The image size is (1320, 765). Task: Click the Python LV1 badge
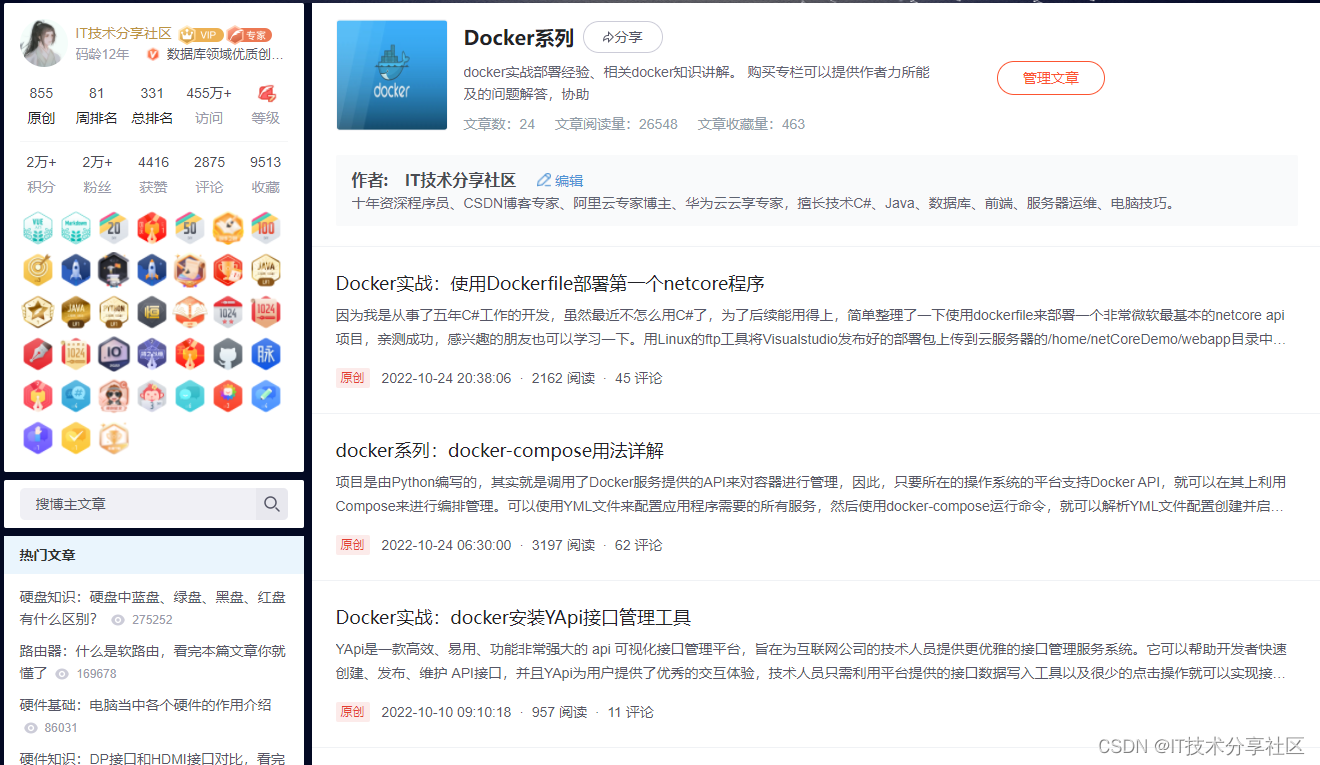click(x=115, y=312)
